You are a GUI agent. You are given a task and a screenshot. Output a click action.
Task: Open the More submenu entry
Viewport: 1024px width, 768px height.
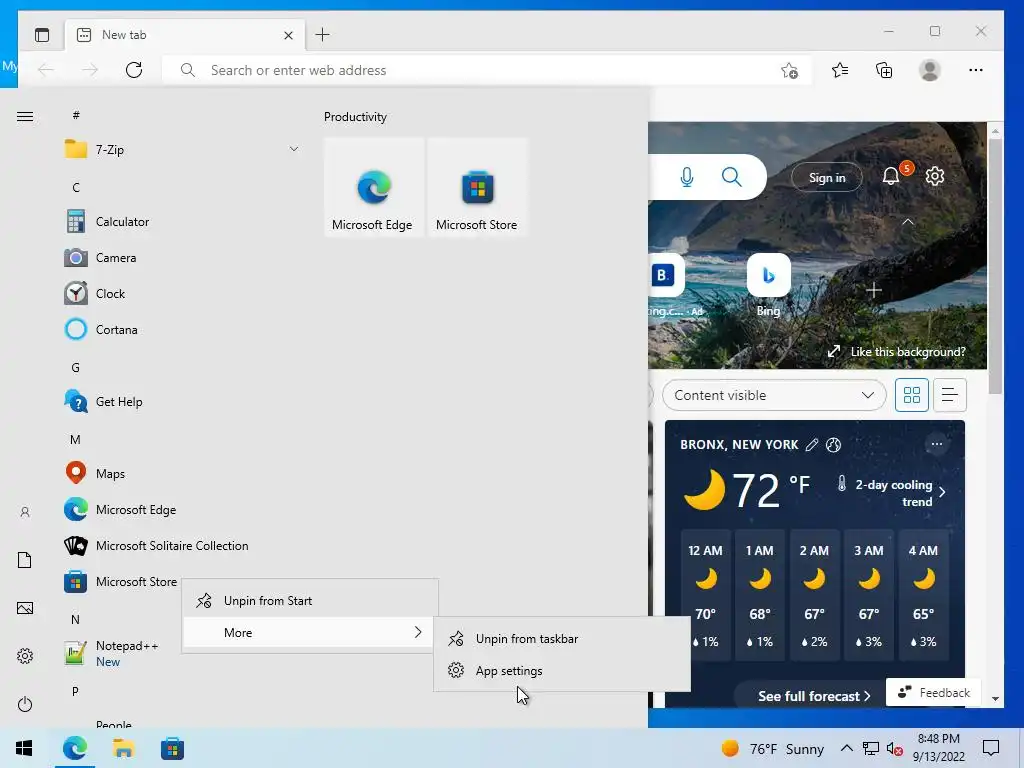pos(310,632)
